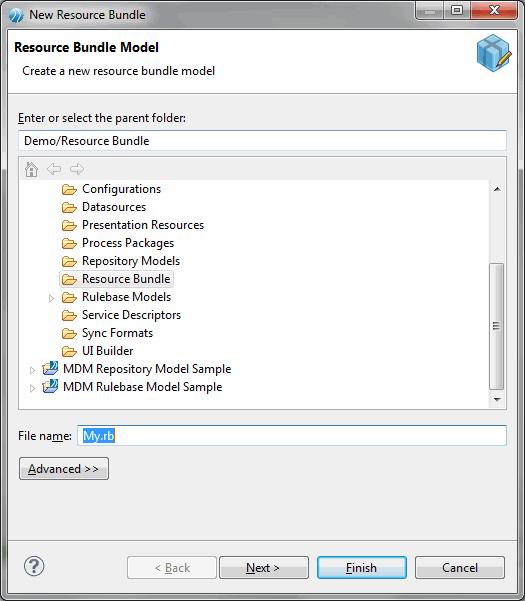Click the Configurations folder icon

69,189
